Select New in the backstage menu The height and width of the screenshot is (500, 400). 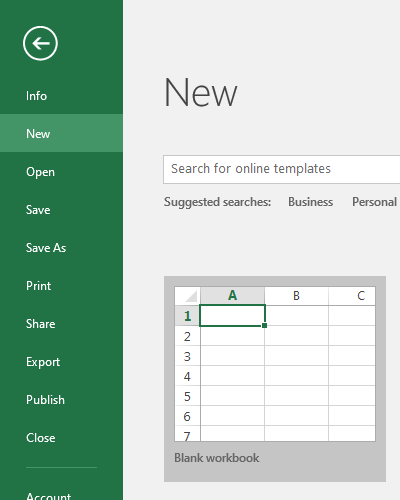pyautogui.click(x=61, y=134)
